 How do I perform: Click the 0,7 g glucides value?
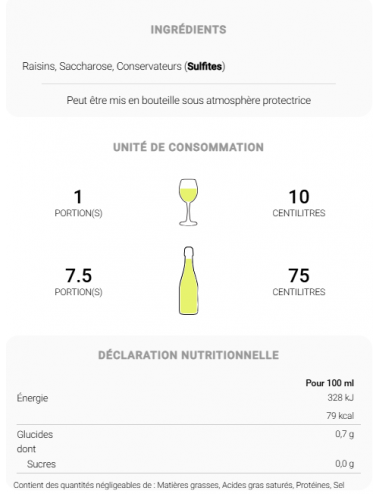coord(345,434)
